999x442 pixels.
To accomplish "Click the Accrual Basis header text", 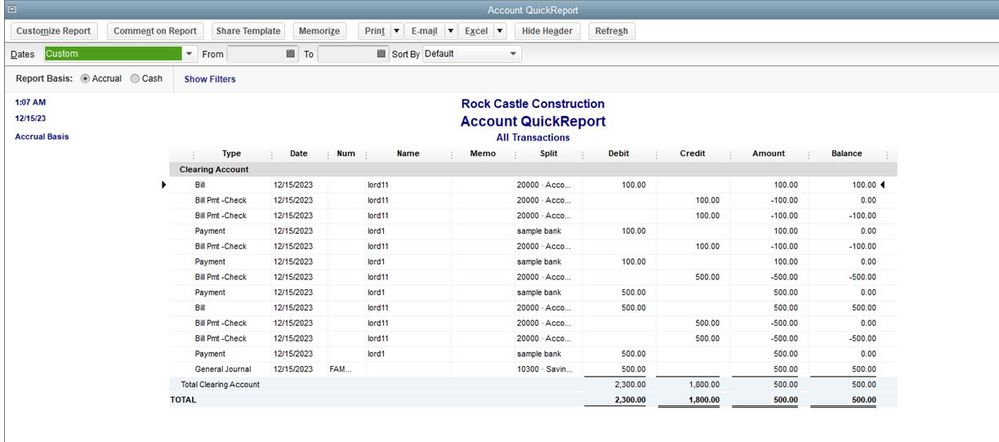I will (42, 136).
